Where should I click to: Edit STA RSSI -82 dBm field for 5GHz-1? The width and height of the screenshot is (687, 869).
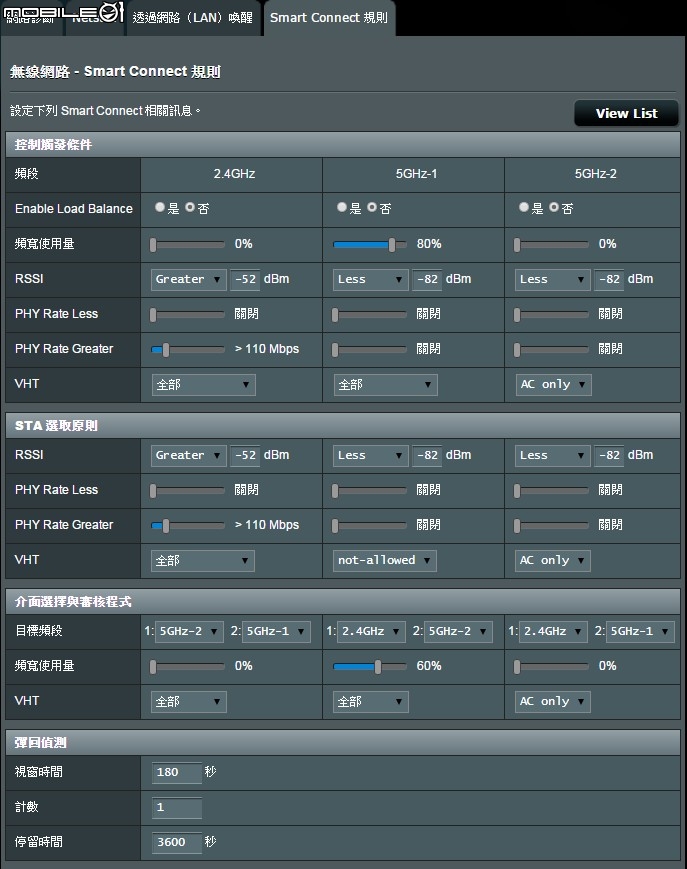point(427,456)
